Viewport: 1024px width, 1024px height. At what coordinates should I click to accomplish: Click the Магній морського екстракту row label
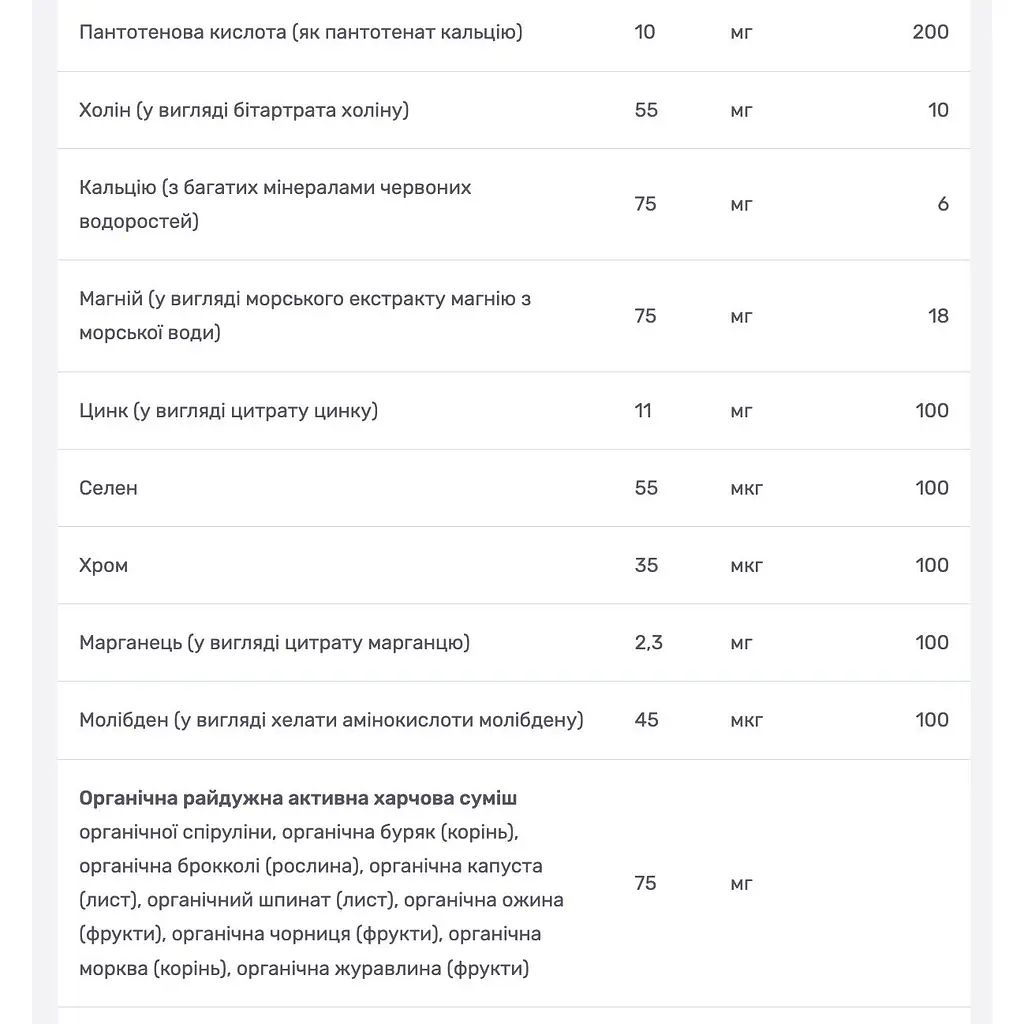pyautogui.click(x=305, y=316)
